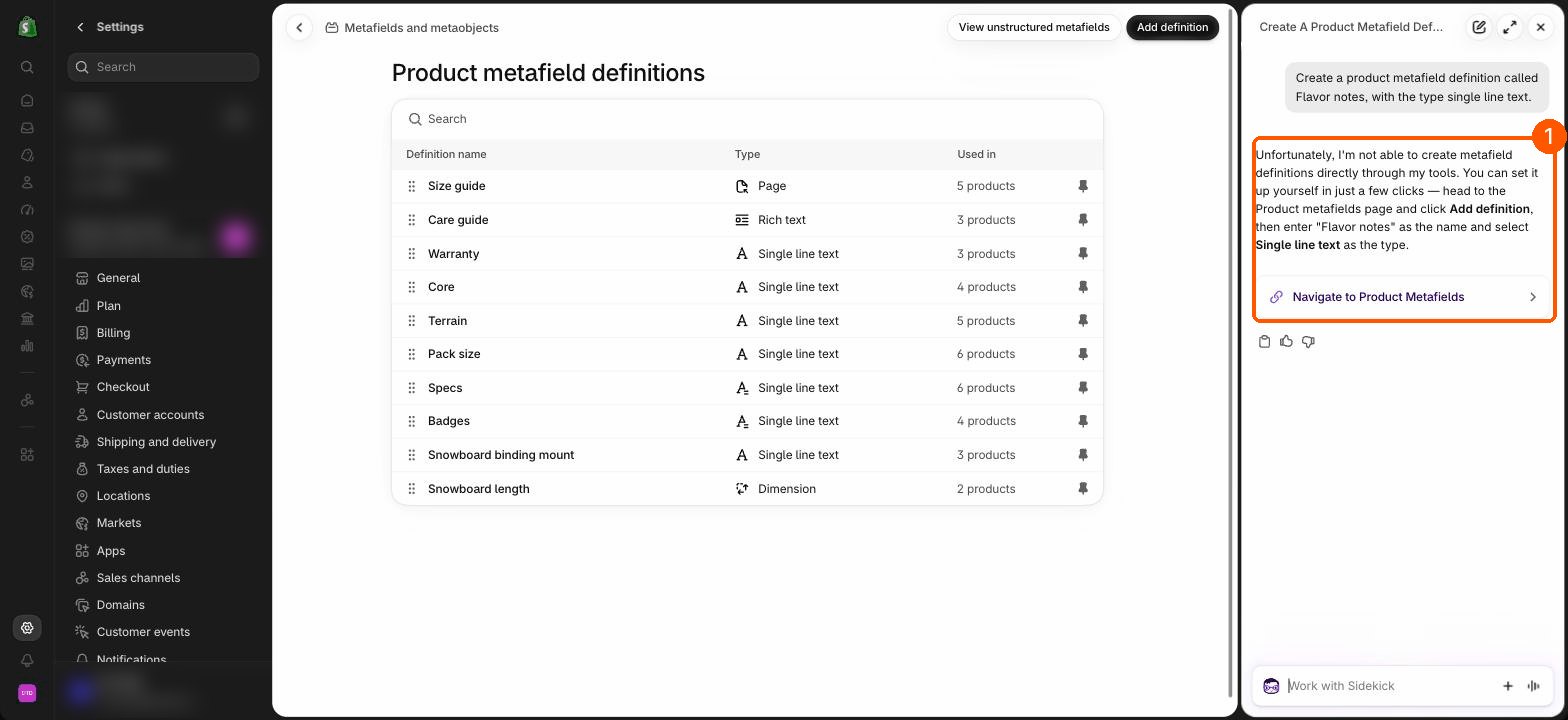Open notifications bell in left rail
This screenshot has height=720, width=1568.
(27, 661)
